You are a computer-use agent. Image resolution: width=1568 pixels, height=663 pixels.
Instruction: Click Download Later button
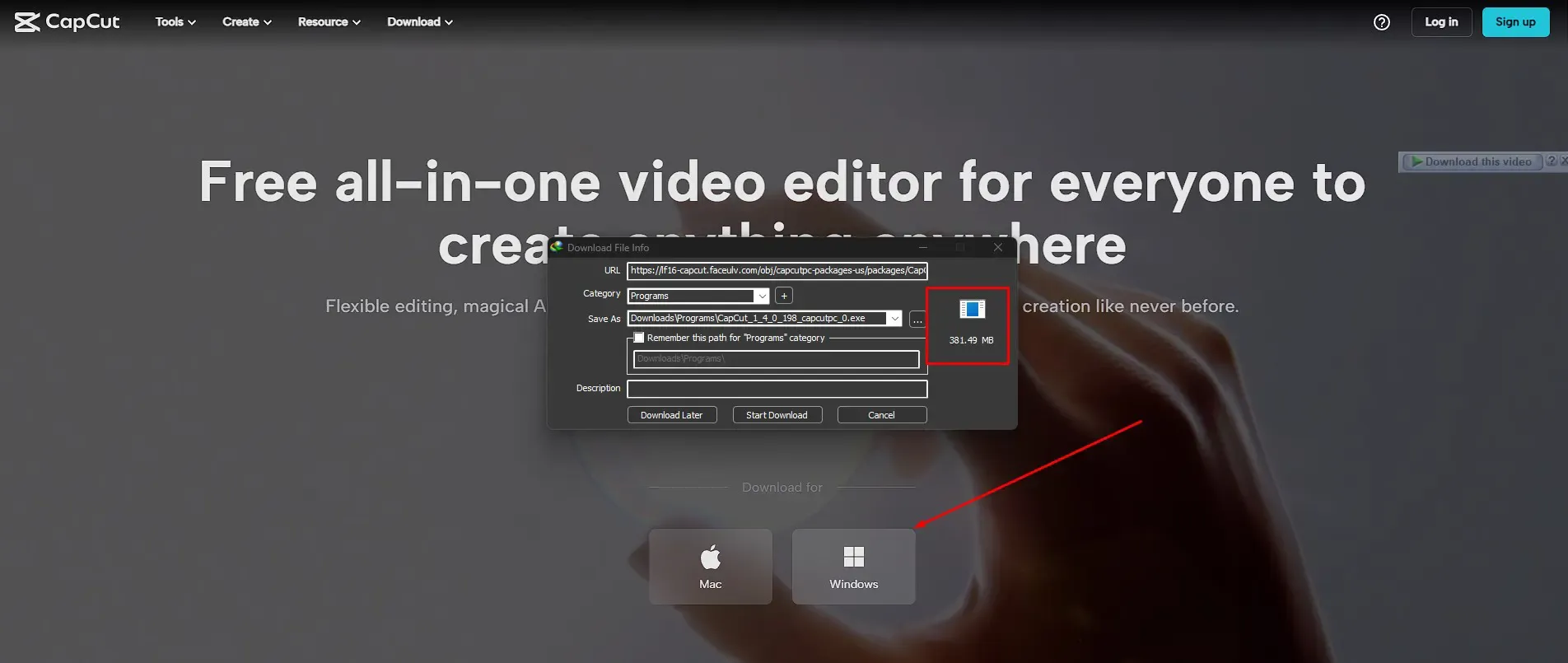pos(672,415)
